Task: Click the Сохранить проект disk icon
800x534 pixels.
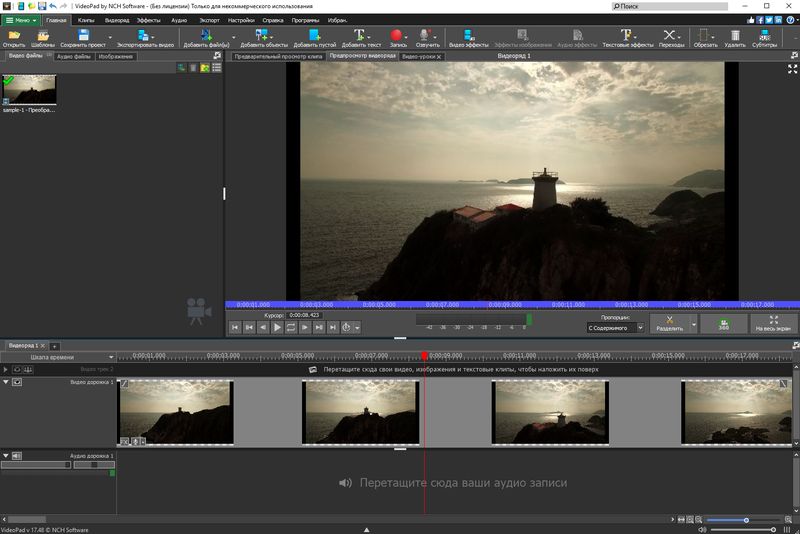Action: [84, 36]
